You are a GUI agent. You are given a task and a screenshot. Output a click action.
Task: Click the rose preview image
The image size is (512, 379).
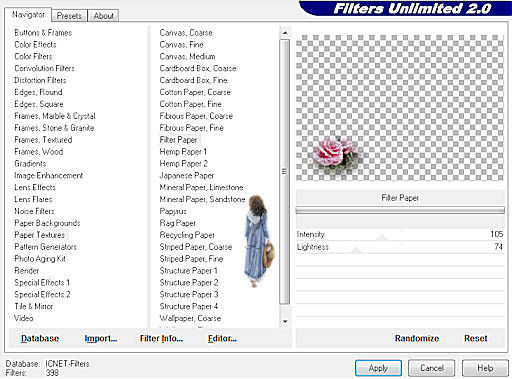pos(336,155)
